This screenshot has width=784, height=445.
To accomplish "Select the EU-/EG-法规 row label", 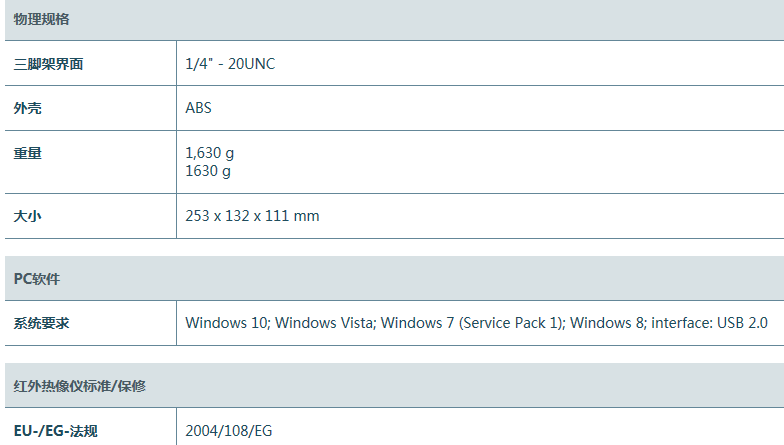I will point(56,432).
